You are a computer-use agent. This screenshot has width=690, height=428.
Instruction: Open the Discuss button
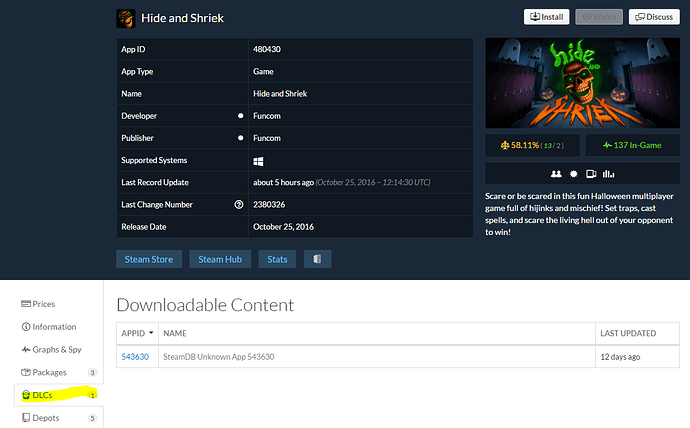click(654, 17)
